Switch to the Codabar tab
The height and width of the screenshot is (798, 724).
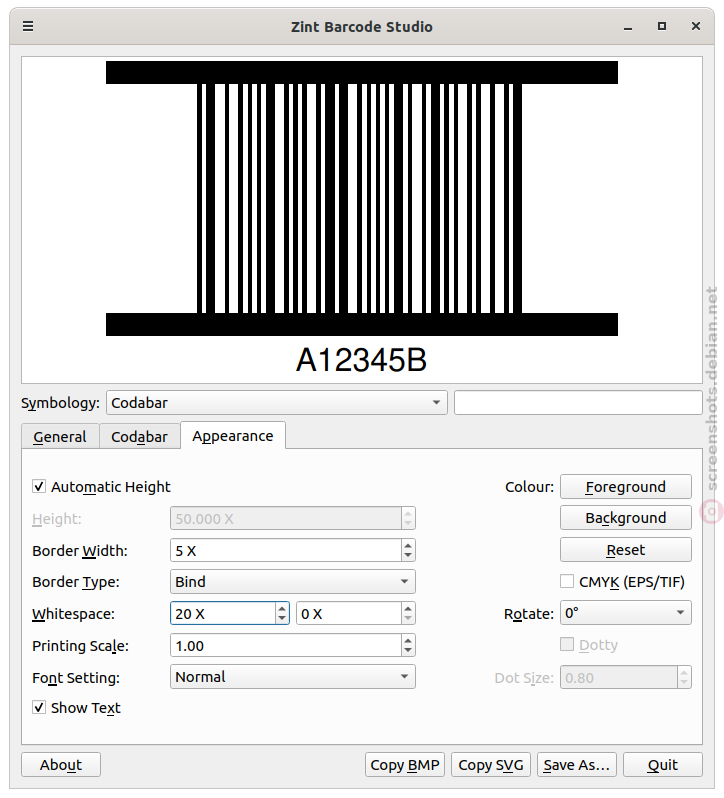coord(139,437)
